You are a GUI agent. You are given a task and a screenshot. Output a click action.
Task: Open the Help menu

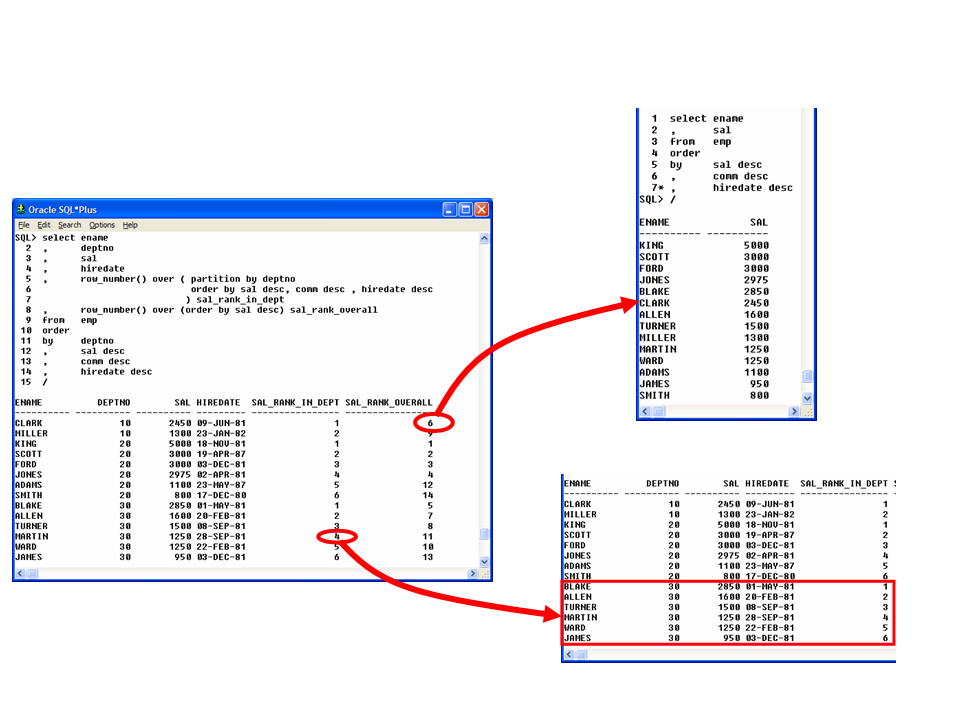130,225
